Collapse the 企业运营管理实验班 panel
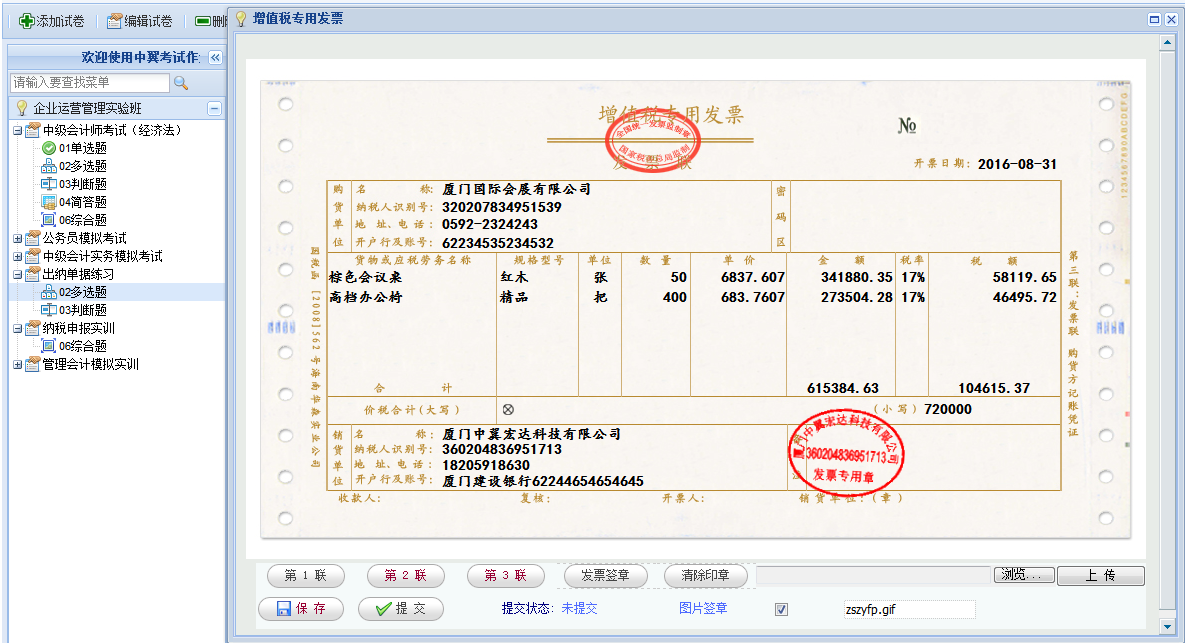Screen dimensions: 1185x643 pos(215,109)
